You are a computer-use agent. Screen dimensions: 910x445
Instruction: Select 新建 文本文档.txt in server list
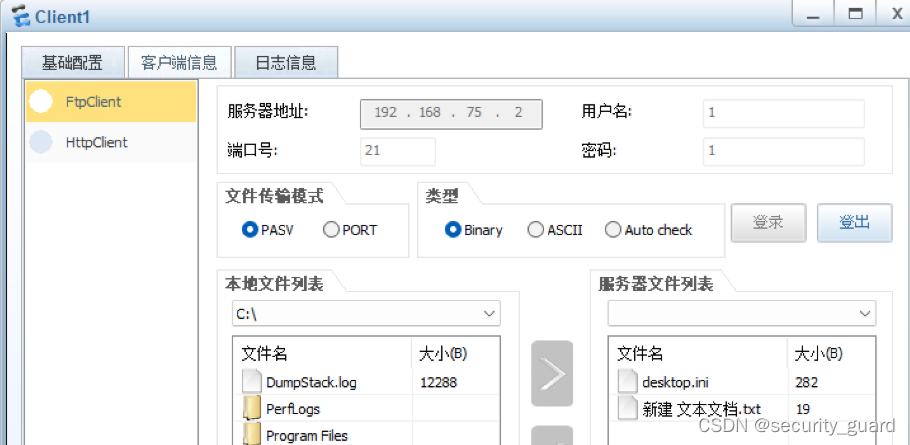702,408
